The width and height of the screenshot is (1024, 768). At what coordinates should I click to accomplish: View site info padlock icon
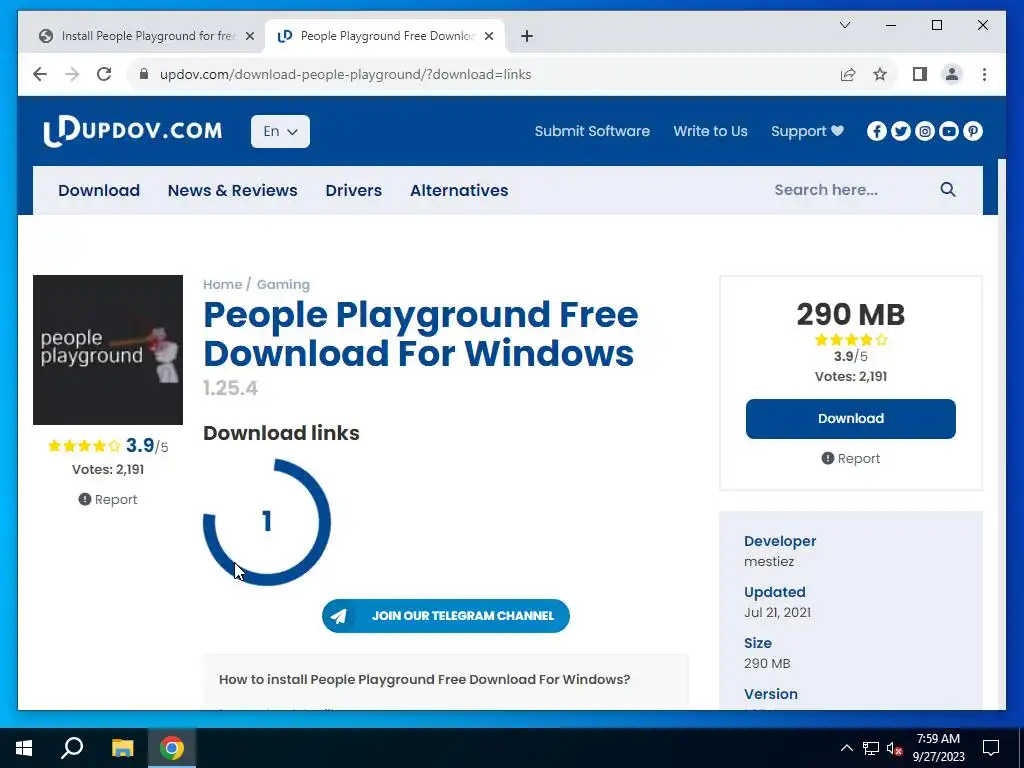click(x=144, y=74)
